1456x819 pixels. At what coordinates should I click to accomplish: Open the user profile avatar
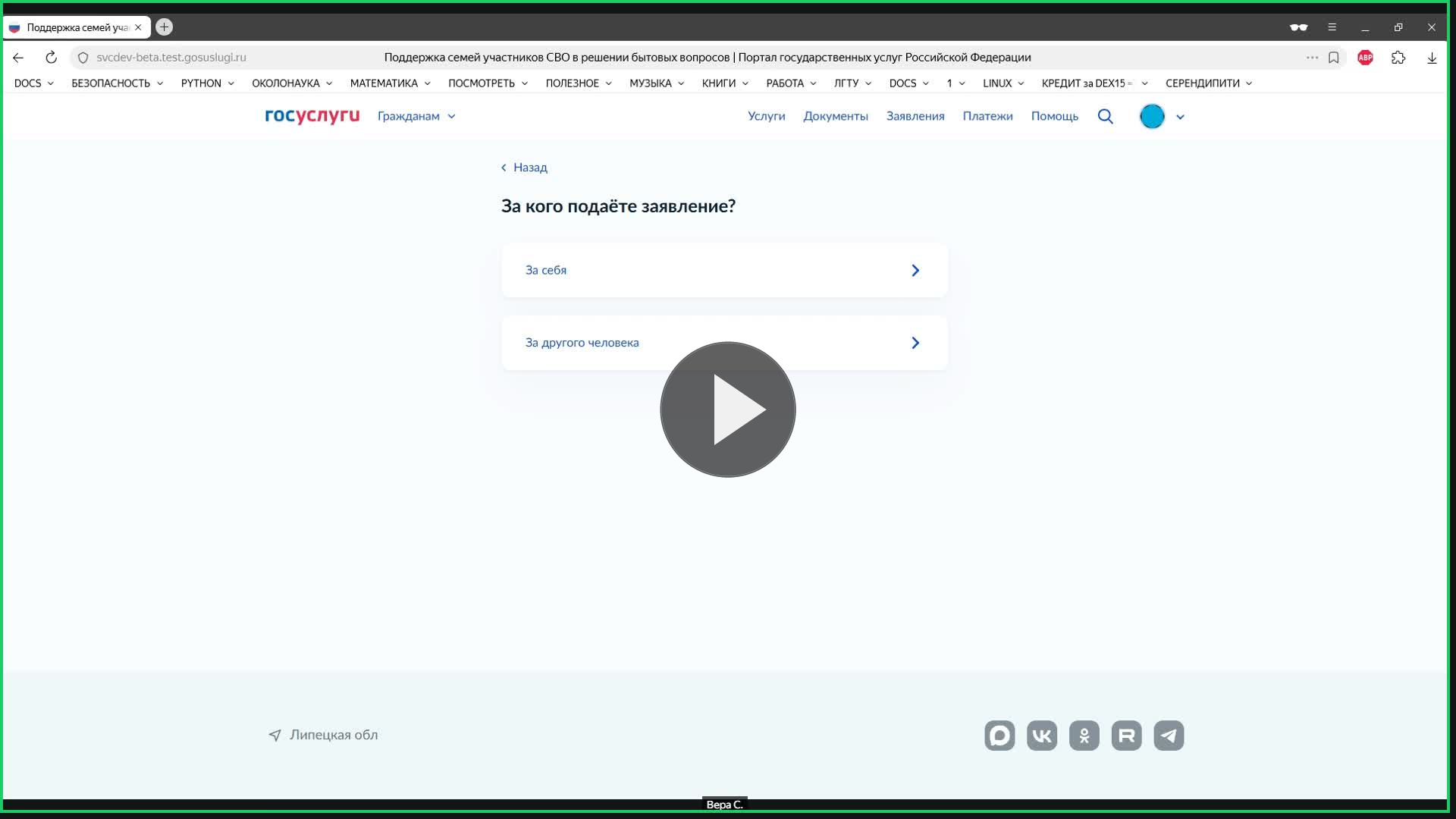[1152, 116]
